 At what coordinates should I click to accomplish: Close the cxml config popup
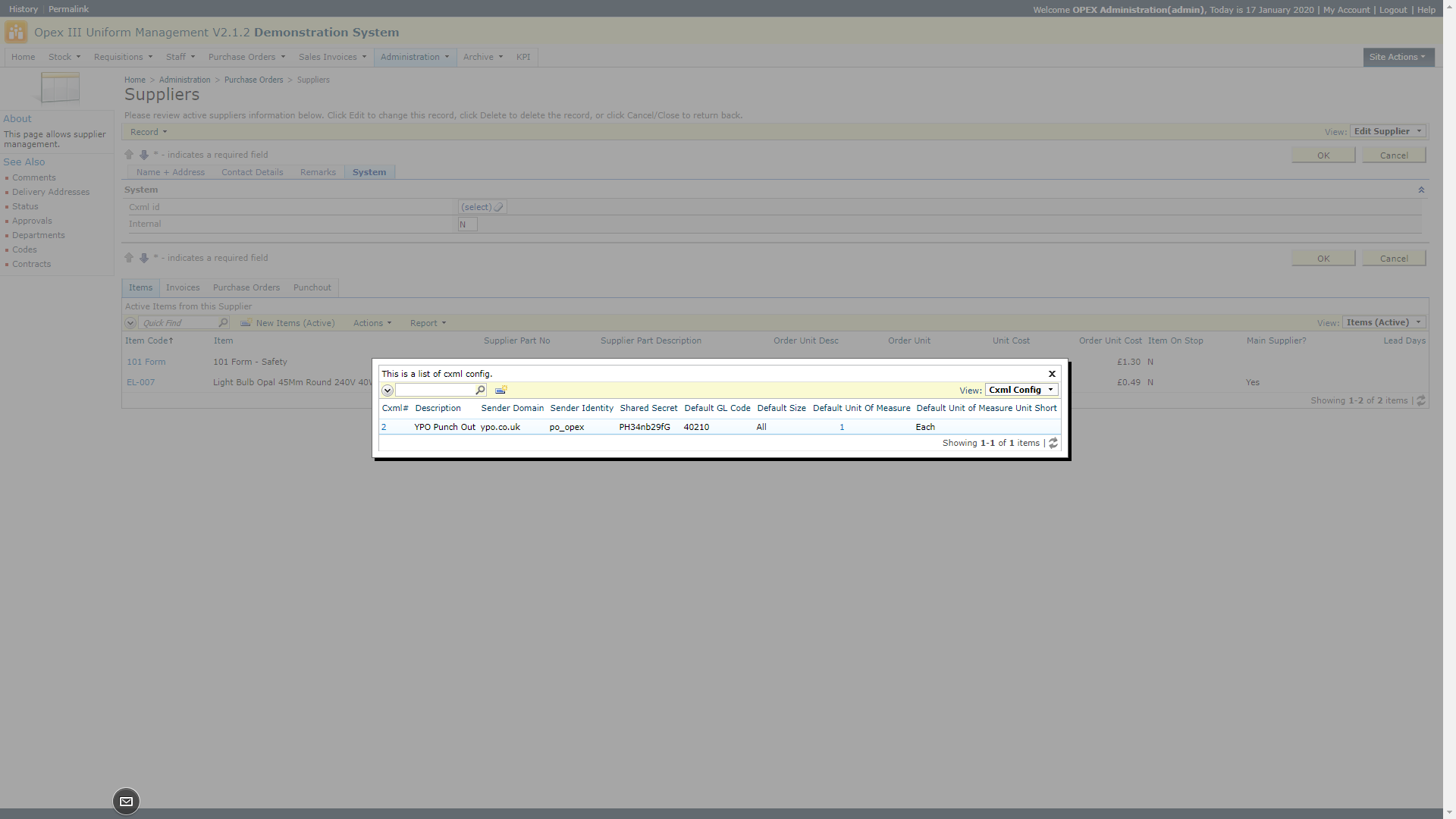click(1052, 374)
